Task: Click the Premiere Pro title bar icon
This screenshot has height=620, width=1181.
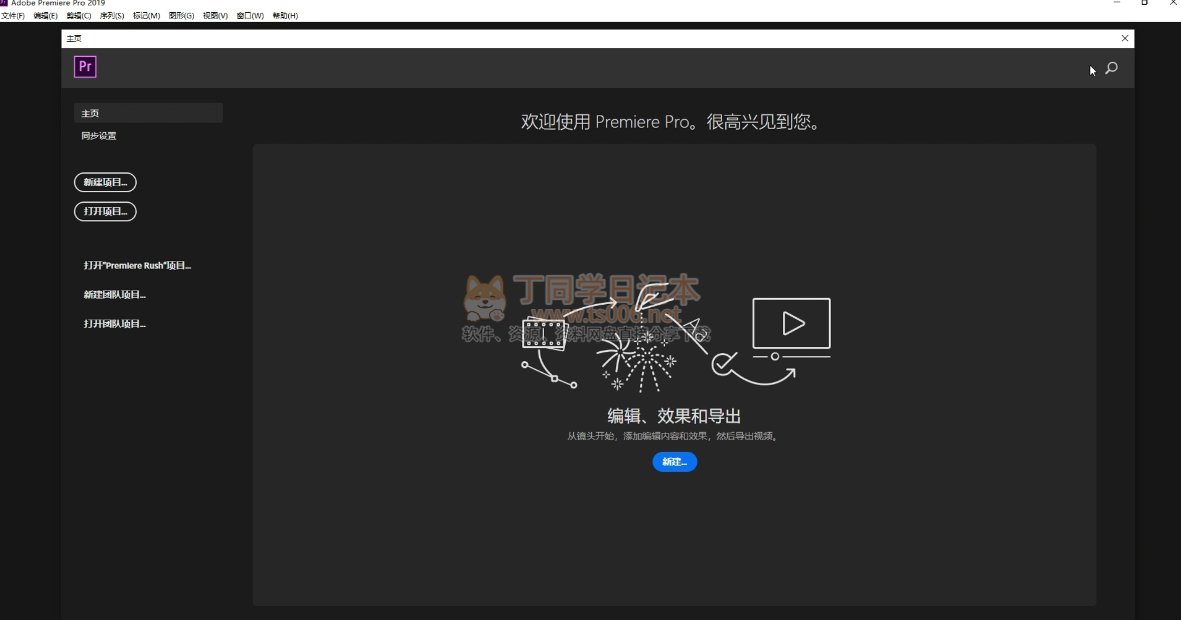Action: 5,4
